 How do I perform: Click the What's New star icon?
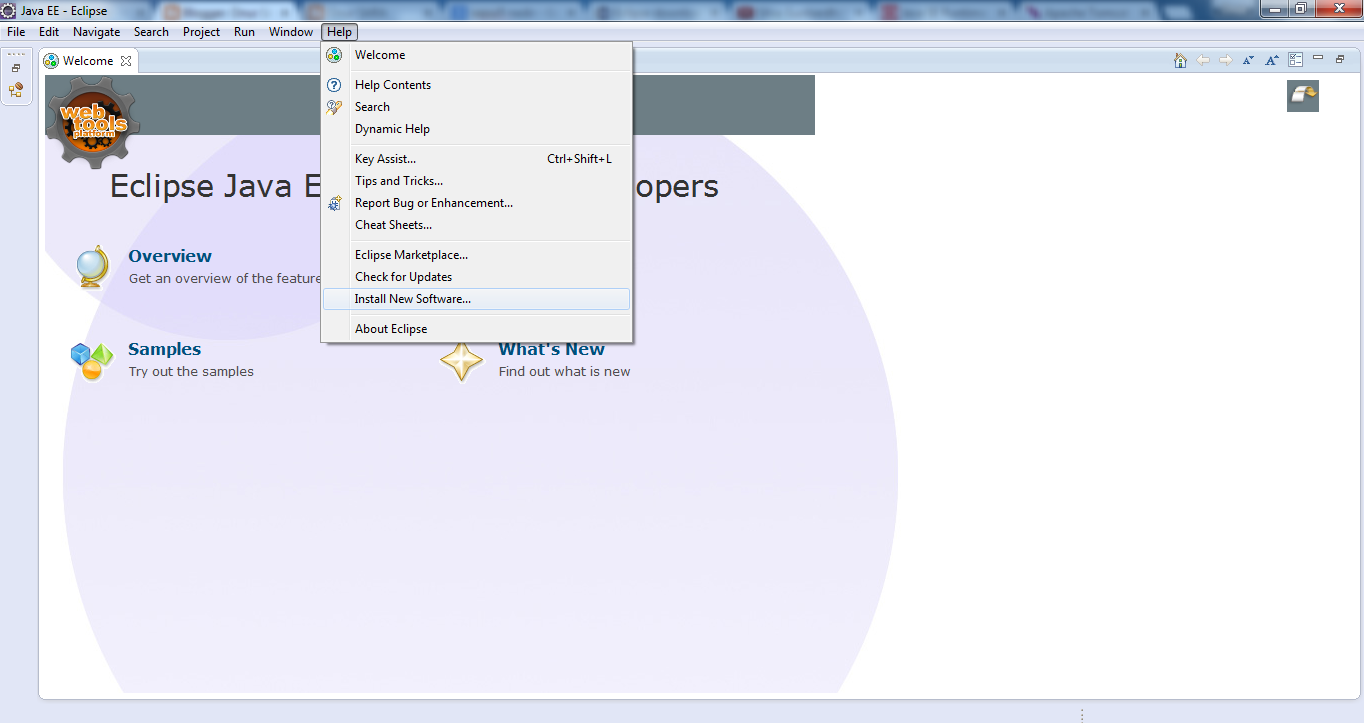tap(462, 361)
